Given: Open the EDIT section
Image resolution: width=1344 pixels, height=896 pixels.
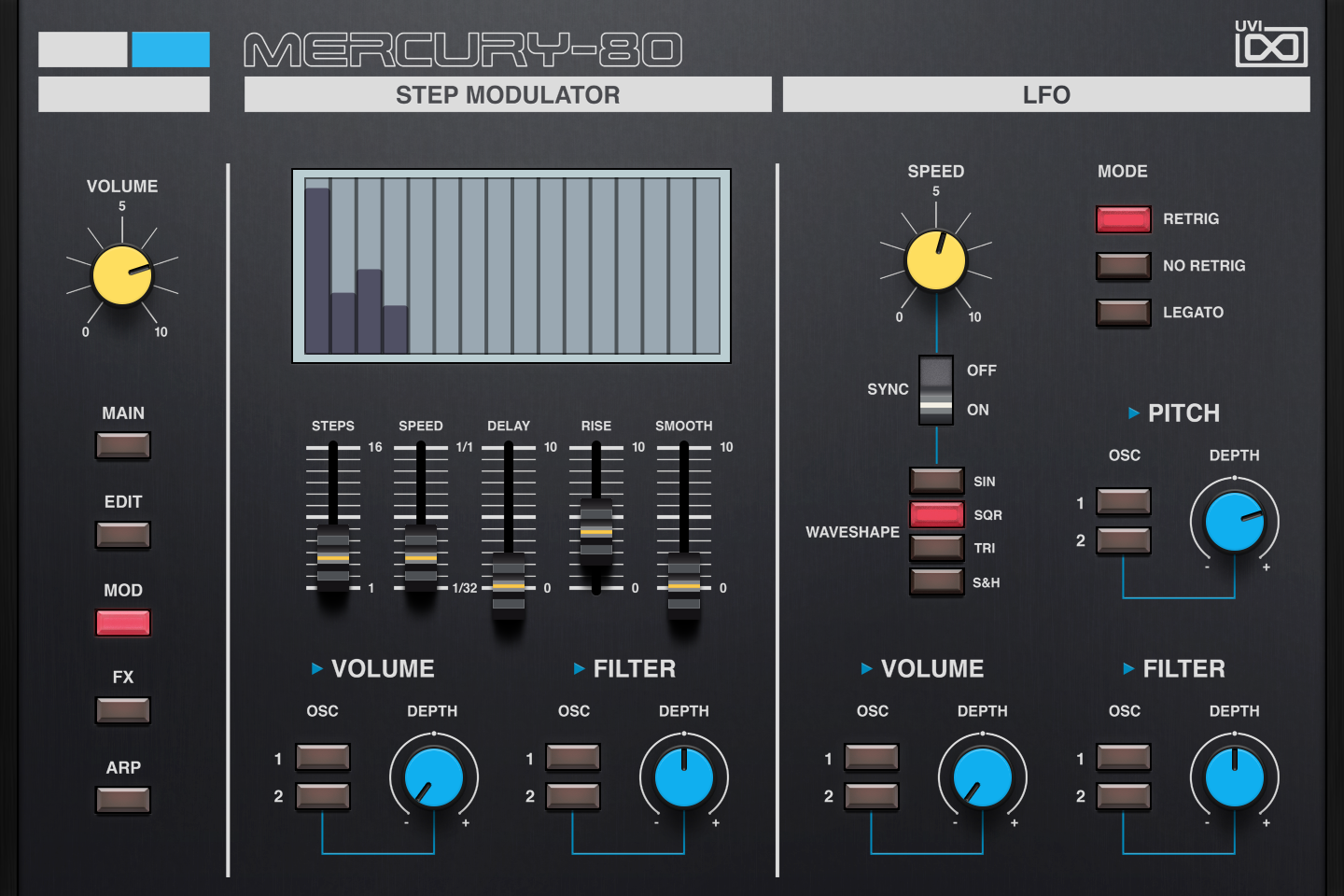Looking at the screenshot, I should [x=122, y=535].
